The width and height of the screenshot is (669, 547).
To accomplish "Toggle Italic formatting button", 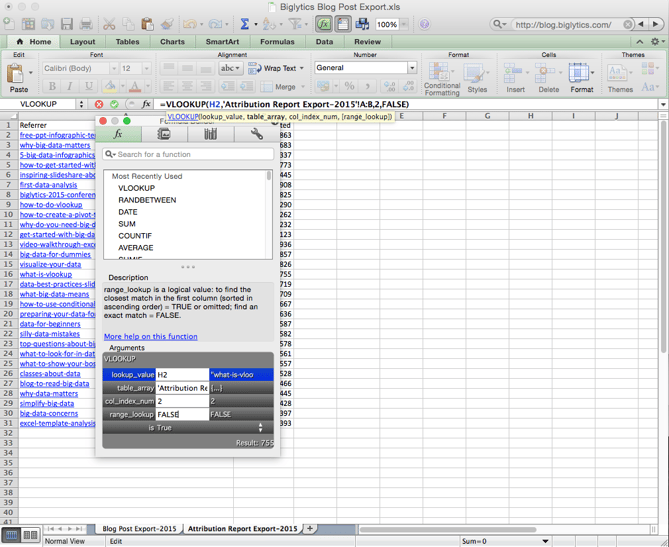I will point(69,87).
